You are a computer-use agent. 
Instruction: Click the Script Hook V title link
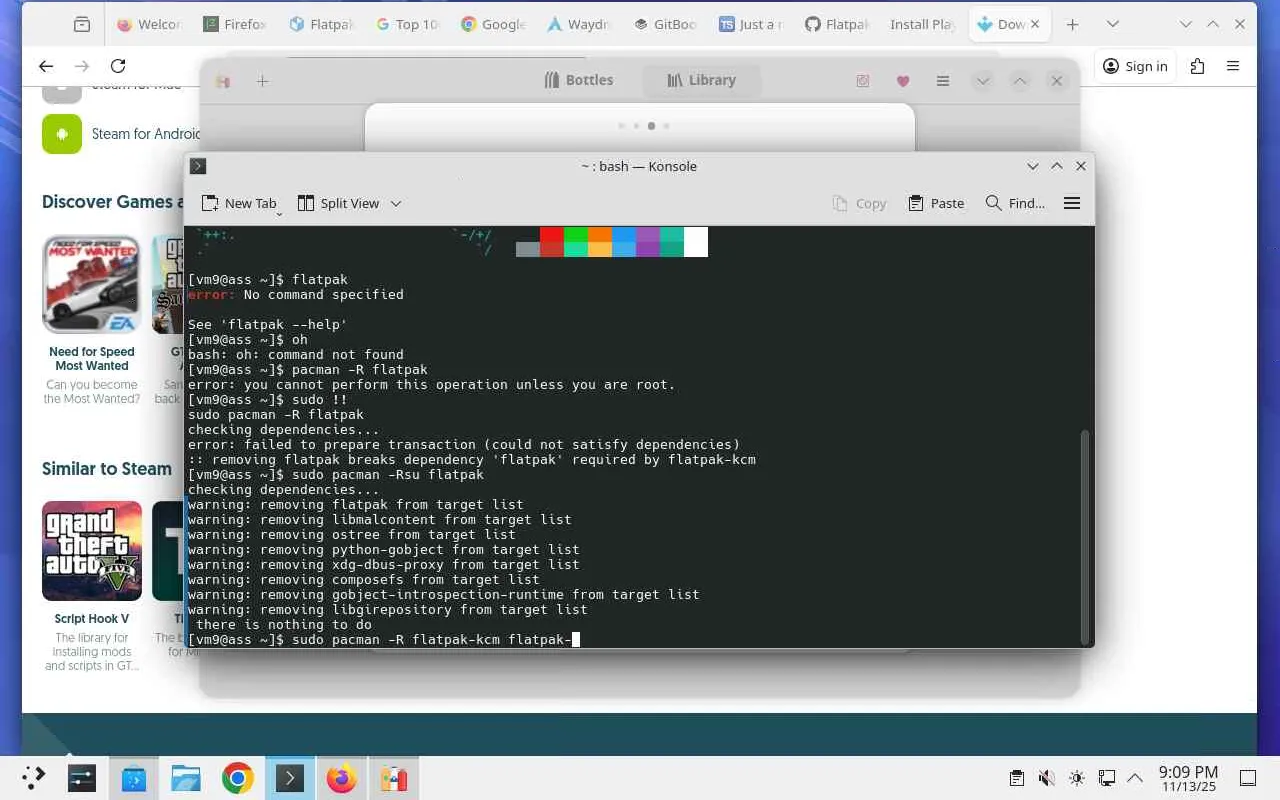(92, 619)
